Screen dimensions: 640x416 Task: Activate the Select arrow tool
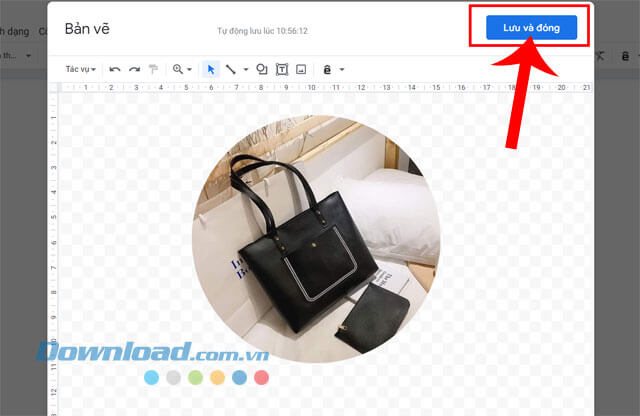coord(211,69)
